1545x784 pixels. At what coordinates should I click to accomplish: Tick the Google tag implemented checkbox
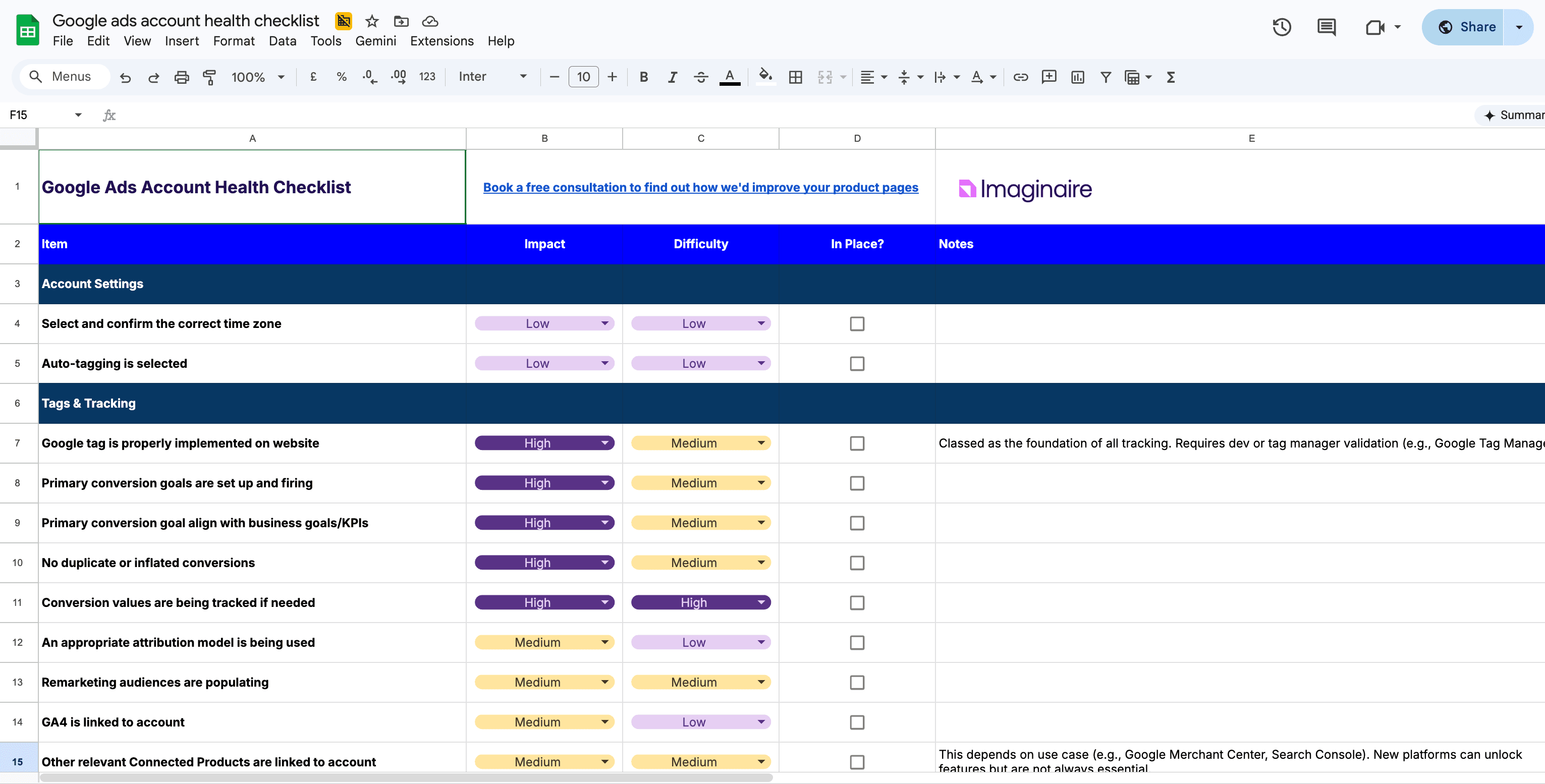(857, 443)
